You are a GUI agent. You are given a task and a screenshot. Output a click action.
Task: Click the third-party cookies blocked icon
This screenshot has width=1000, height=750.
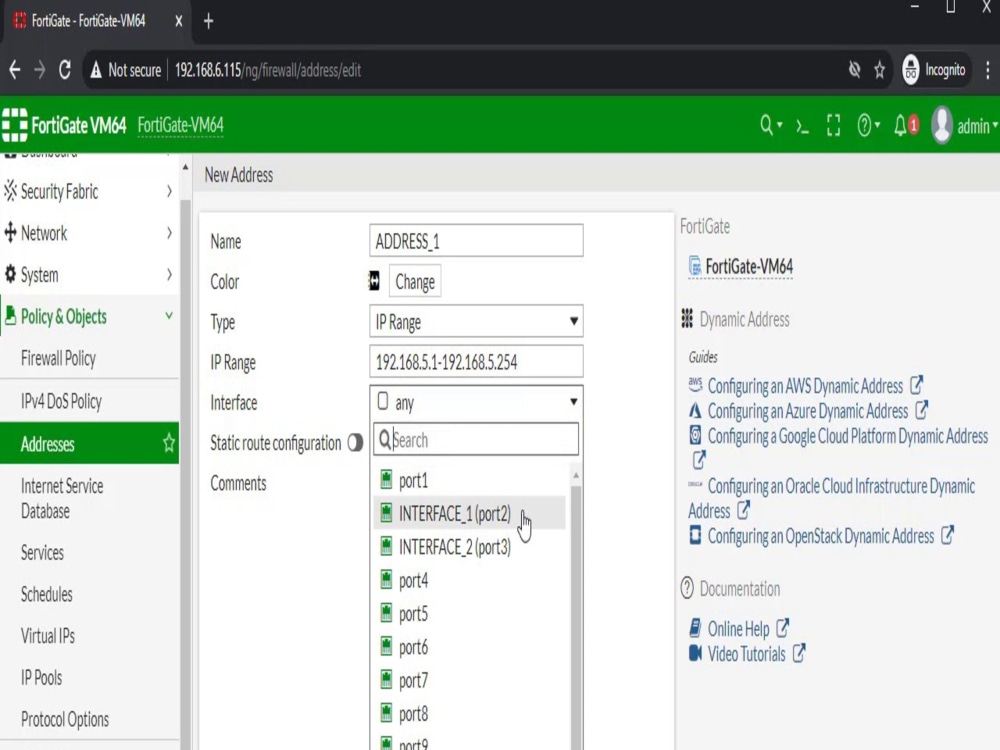pos(855,70)
